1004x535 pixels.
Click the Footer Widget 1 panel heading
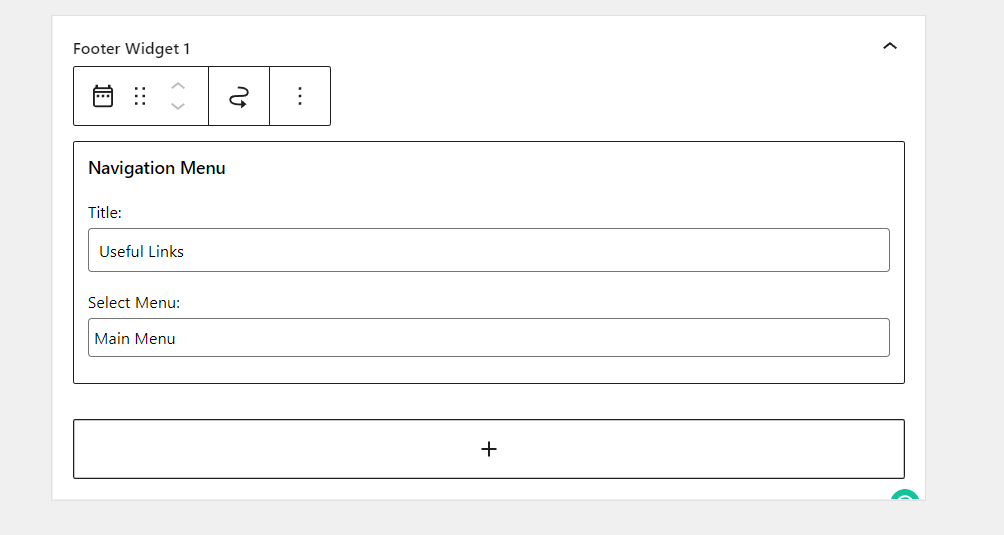(x=131, y=49)
